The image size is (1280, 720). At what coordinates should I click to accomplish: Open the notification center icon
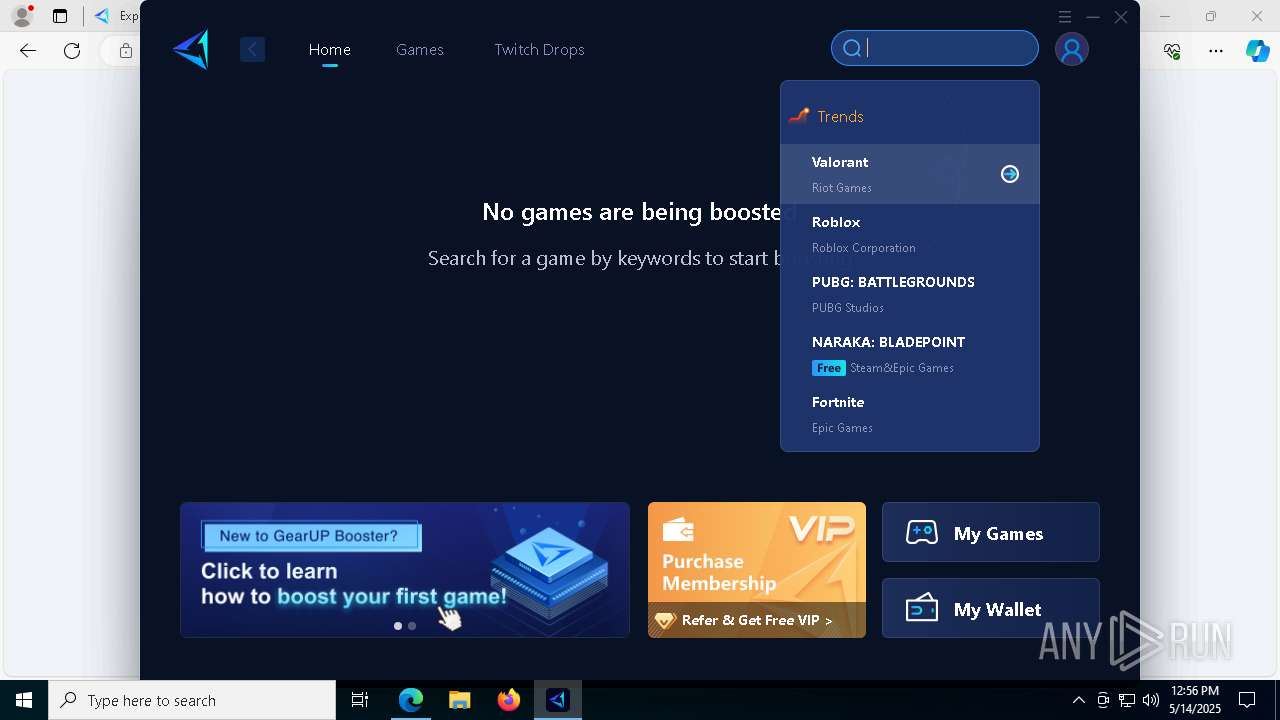click(x=1247, y=700)
